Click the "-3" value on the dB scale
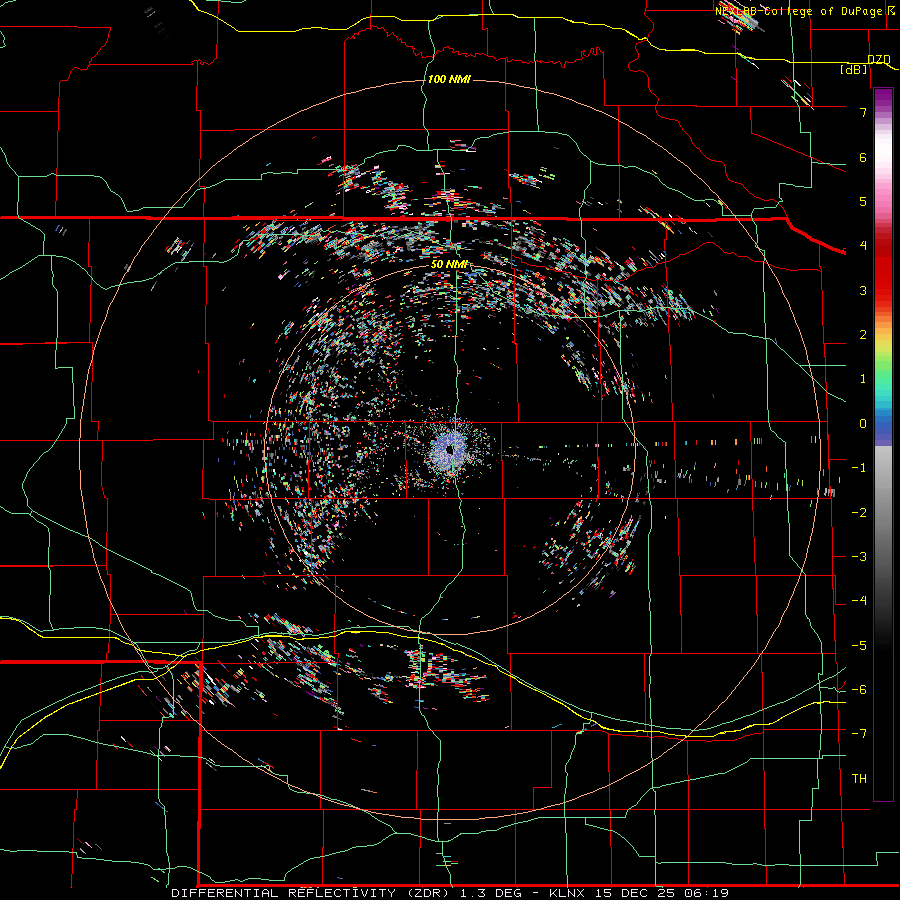Image resolution: width=900 pixels, height=900 pixels. coord(859,557)
